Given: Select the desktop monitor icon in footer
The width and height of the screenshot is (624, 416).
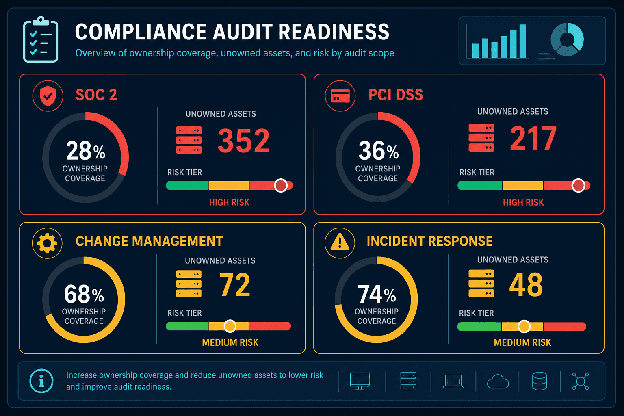Looking at the screenshot, I should (360, 381).
